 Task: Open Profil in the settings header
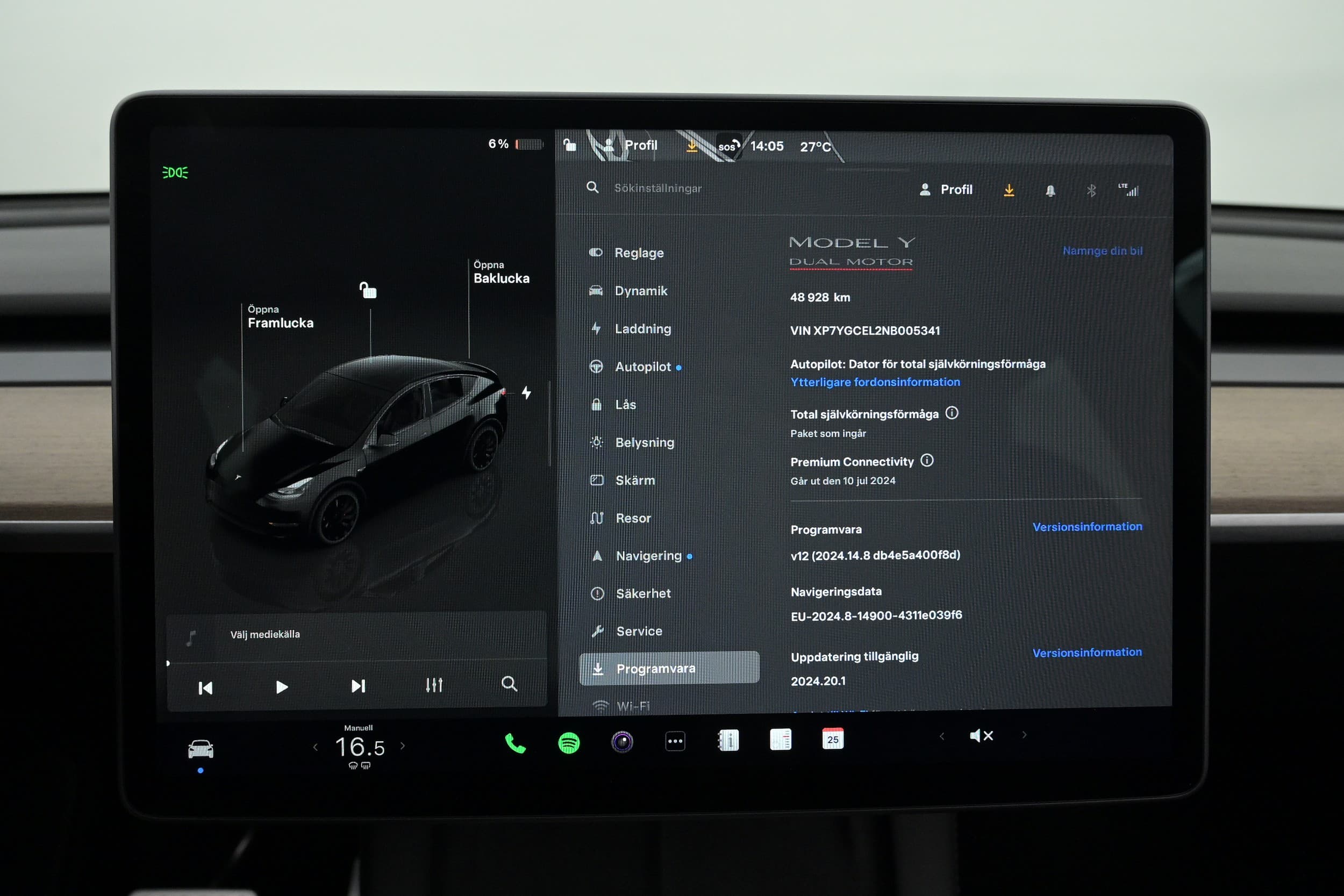click(x=946, y=190)
